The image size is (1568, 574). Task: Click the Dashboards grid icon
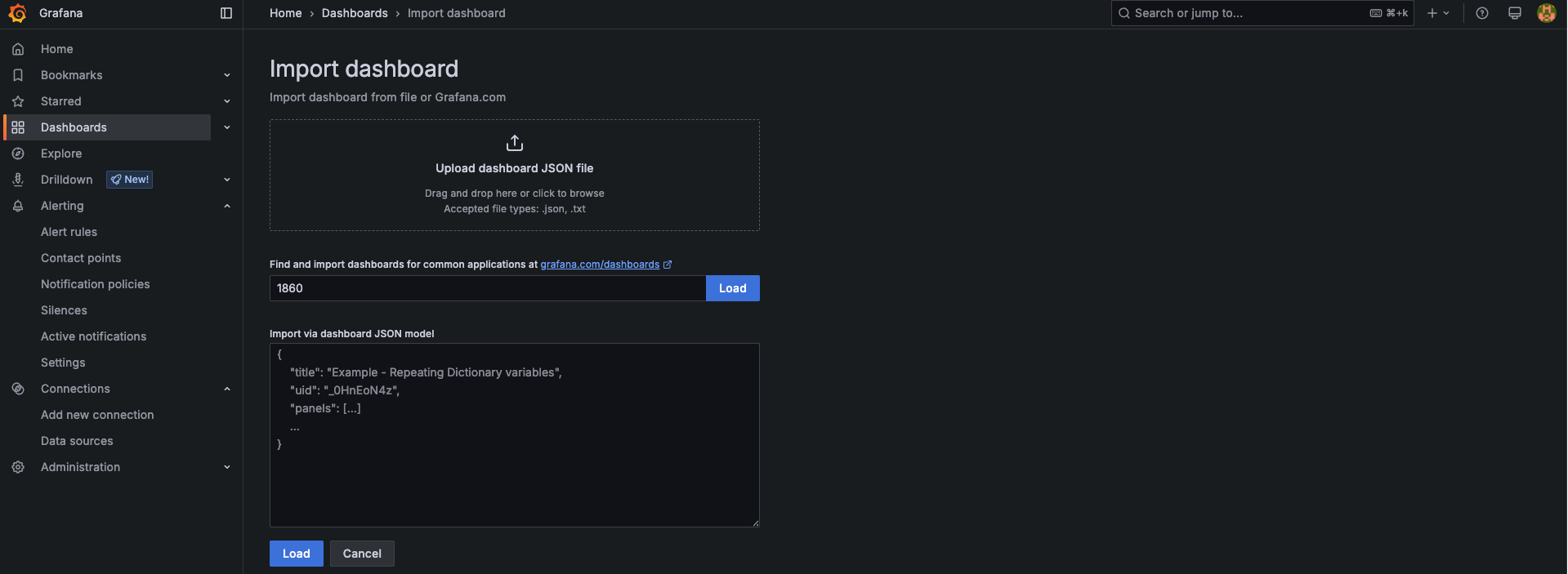point(18,127)
